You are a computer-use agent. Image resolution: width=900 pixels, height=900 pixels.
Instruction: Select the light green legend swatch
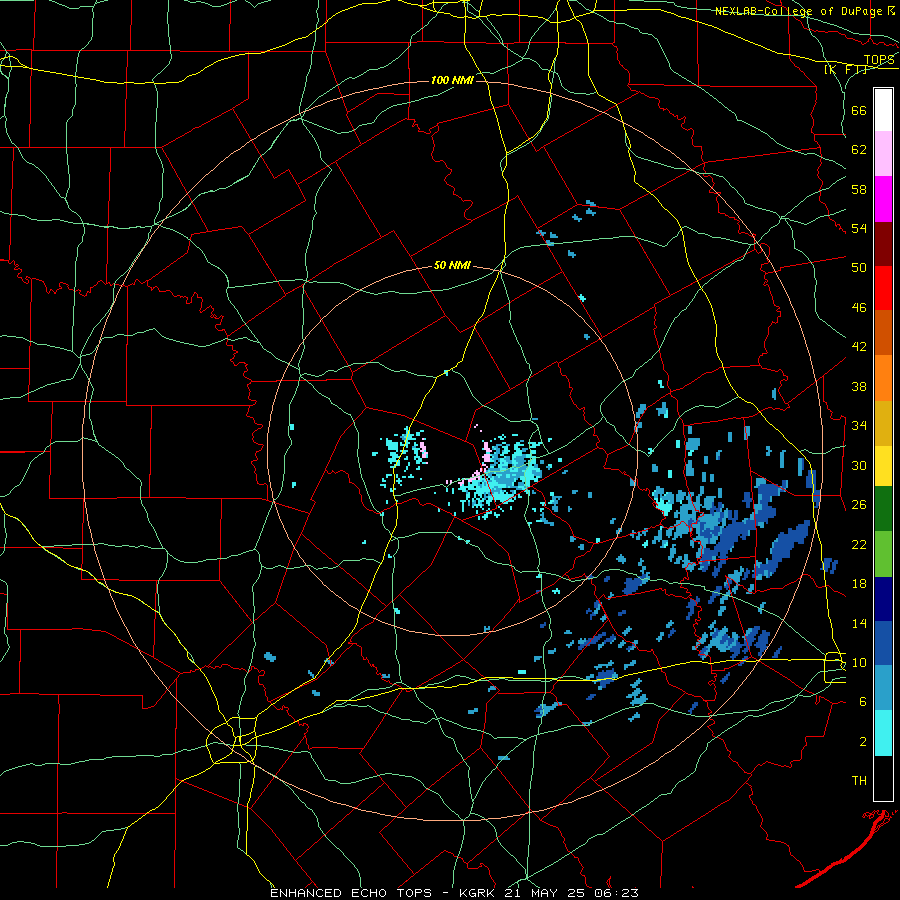coord(883,553)
